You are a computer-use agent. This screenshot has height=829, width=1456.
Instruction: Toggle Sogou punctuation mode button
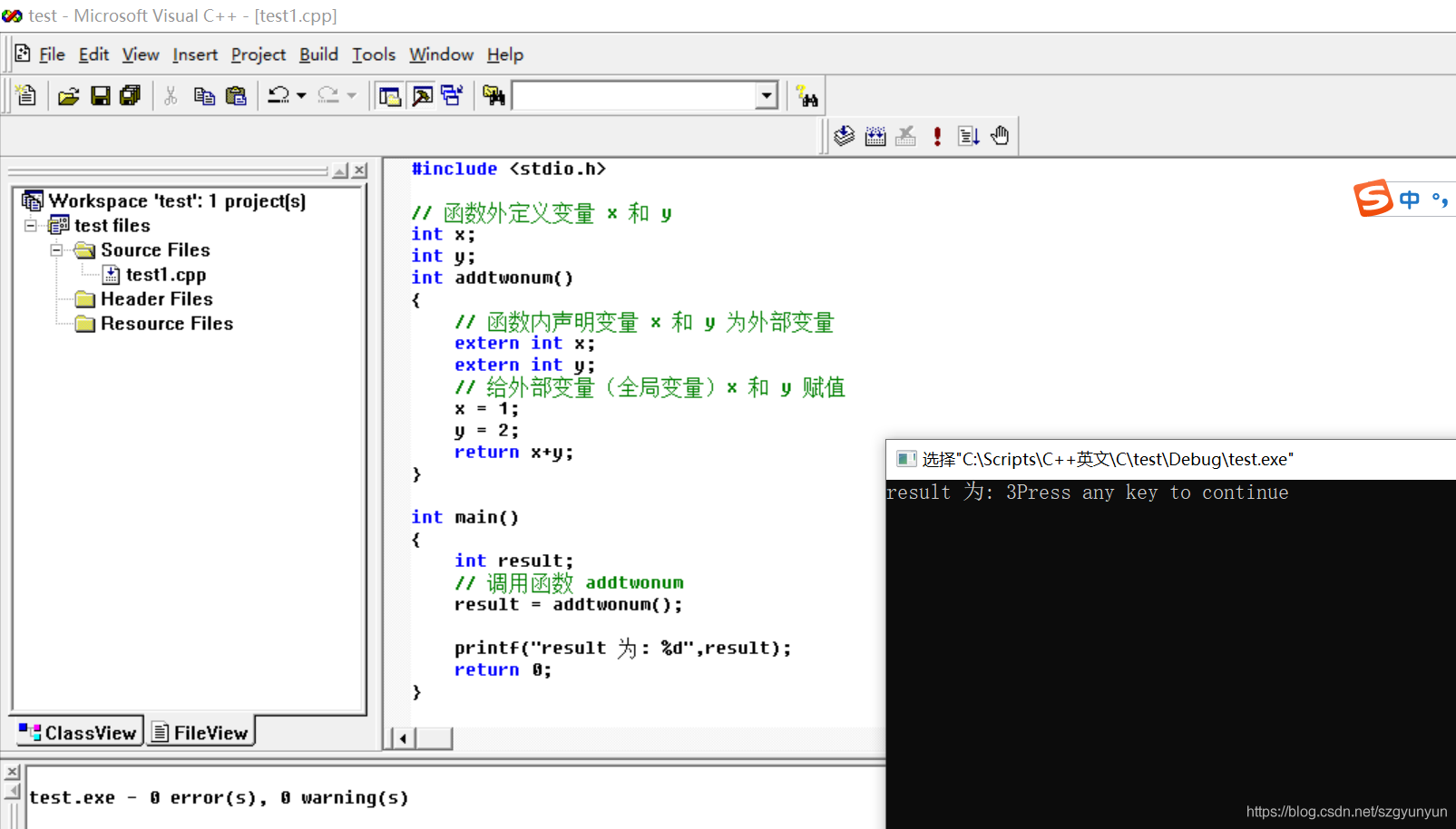[1440, 200]
